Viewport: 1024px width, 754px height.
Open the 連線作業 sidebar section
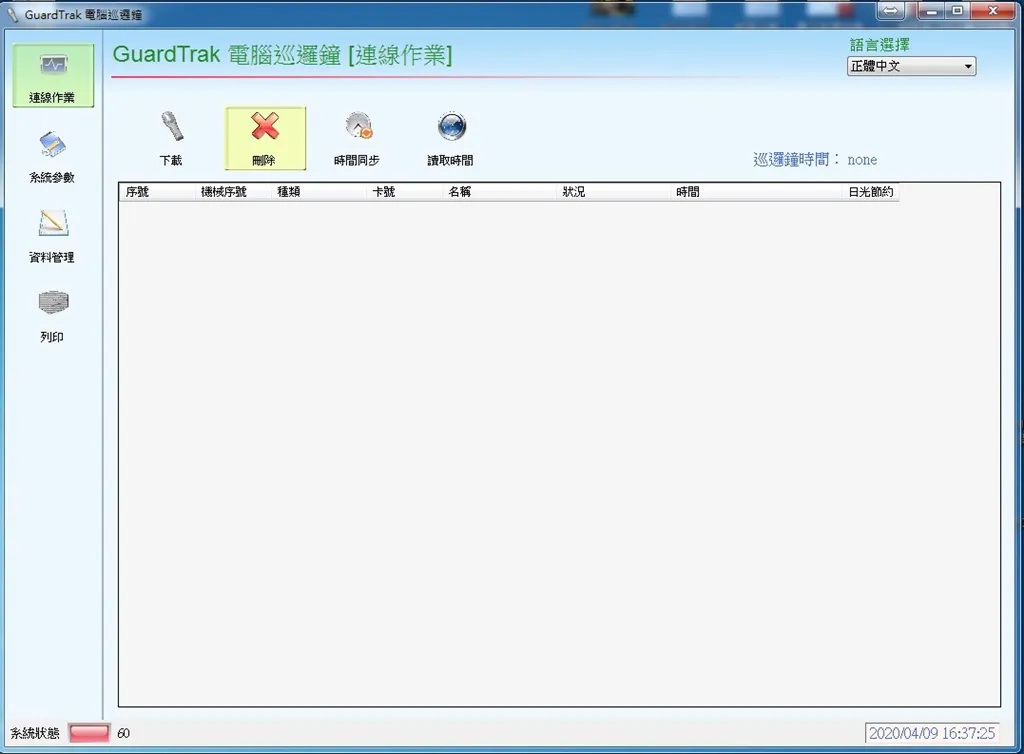pyautogui.click(x=53, y=76)
